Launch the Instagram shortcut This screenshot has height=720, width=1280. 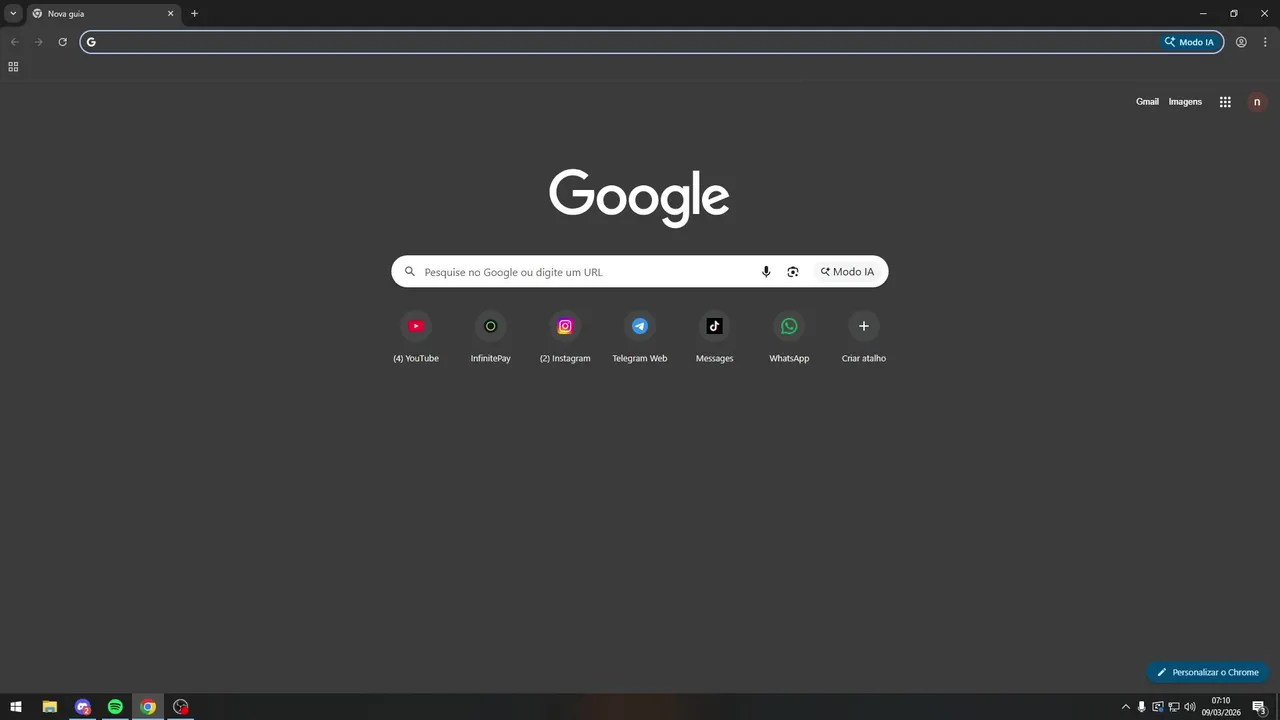pyautogui.click(x=565, y=338)
